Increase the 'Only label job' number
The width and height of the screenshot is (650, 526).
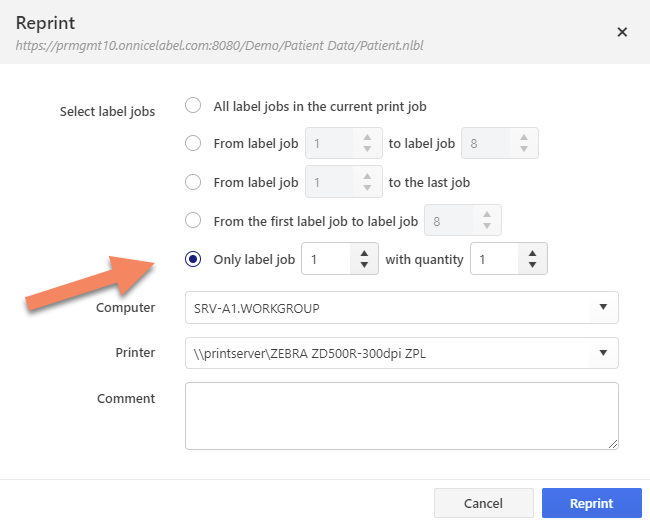pyautogui.click(x=363, y=253)
